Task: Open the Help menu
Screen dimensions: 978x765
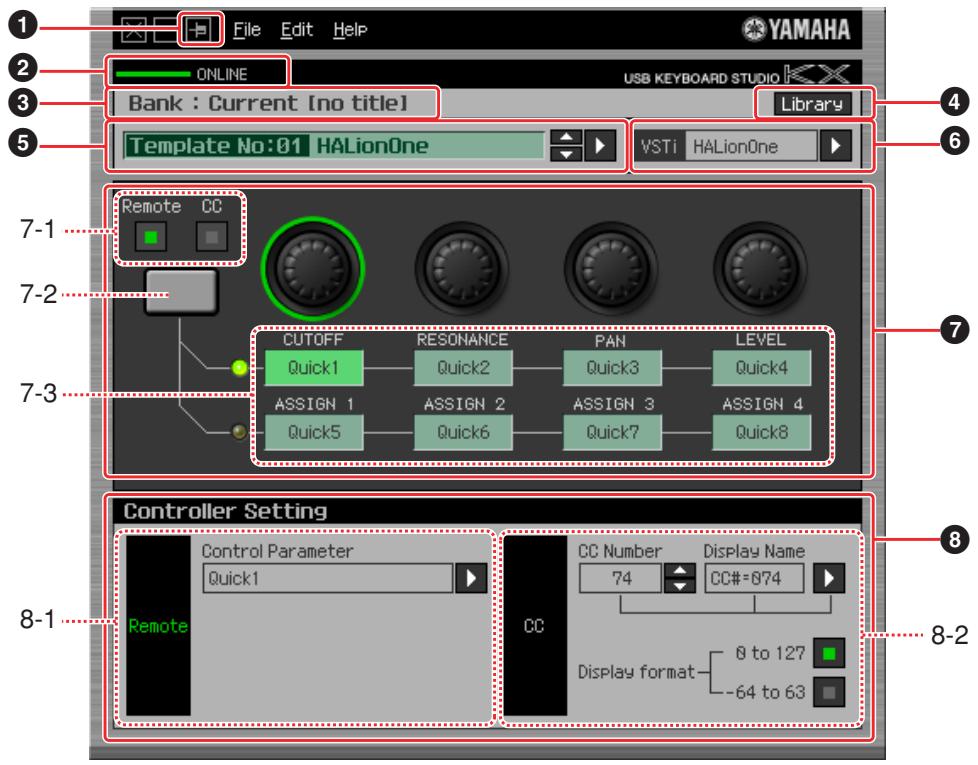Action: tap(350, 29)
